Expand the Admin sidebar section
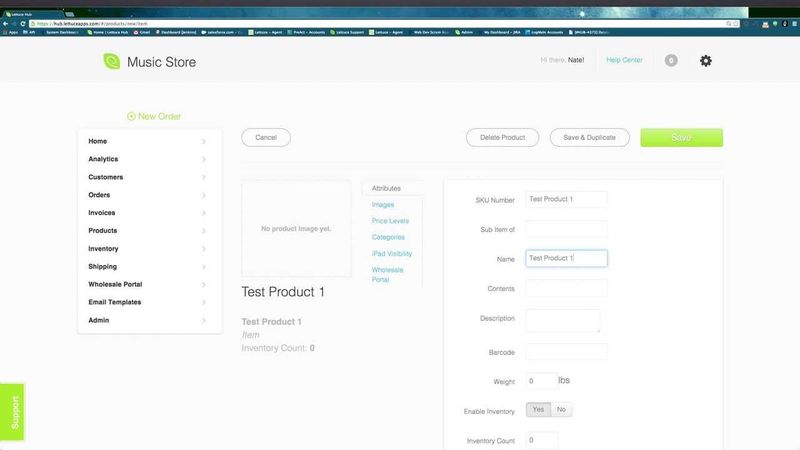 click(150, 320)
